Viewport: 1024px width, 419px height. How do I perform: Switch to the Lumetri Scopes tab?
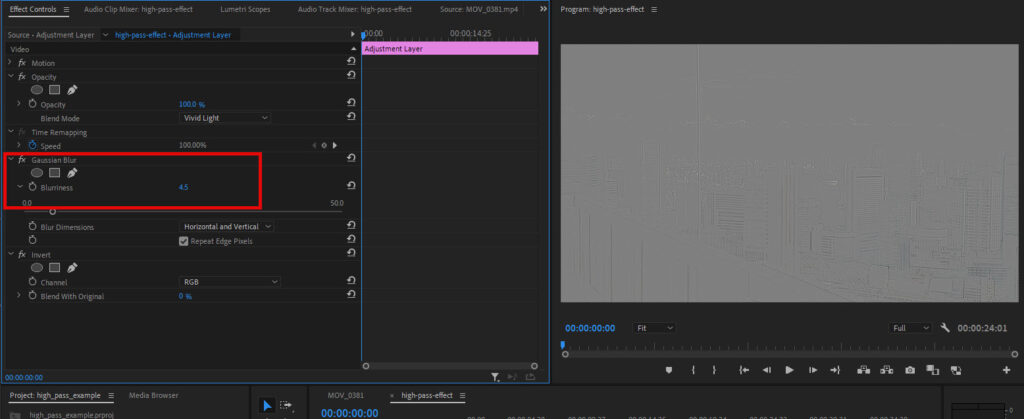click(x=247, y=9)
